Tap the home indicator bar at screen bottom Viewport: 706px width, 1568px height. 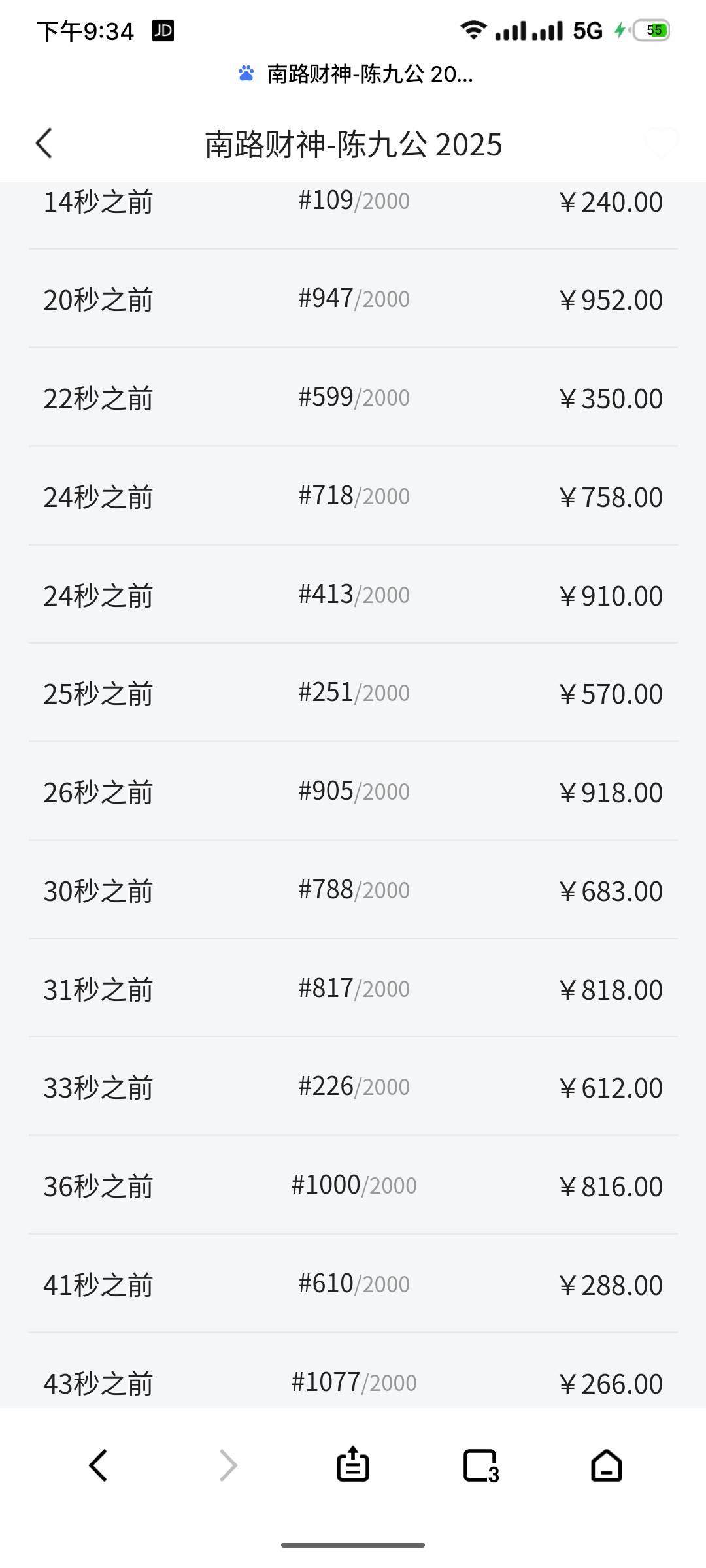pyautogui.click(x=353, y=1545)
